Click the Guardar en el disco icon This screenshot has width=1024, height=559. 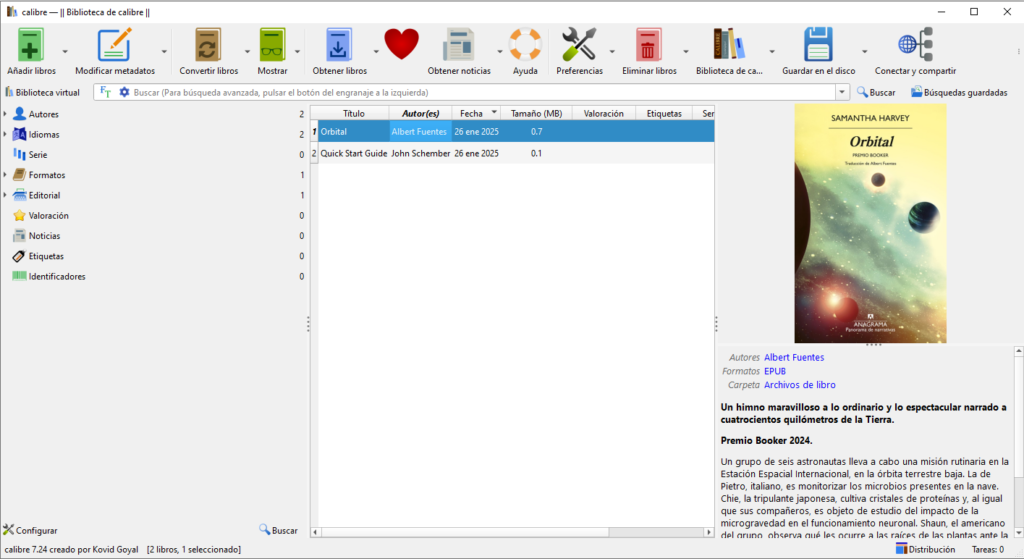(818, 46)
